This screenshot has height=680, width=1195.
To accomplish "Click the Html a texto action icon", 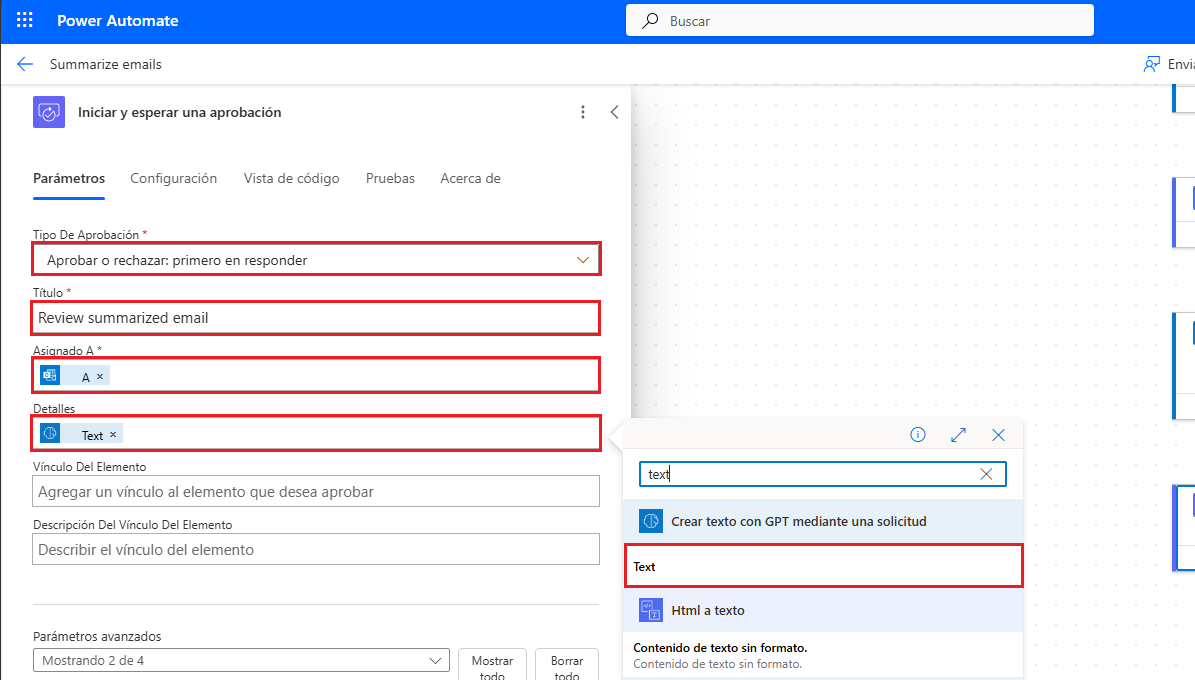I will (x=651, y=611).
